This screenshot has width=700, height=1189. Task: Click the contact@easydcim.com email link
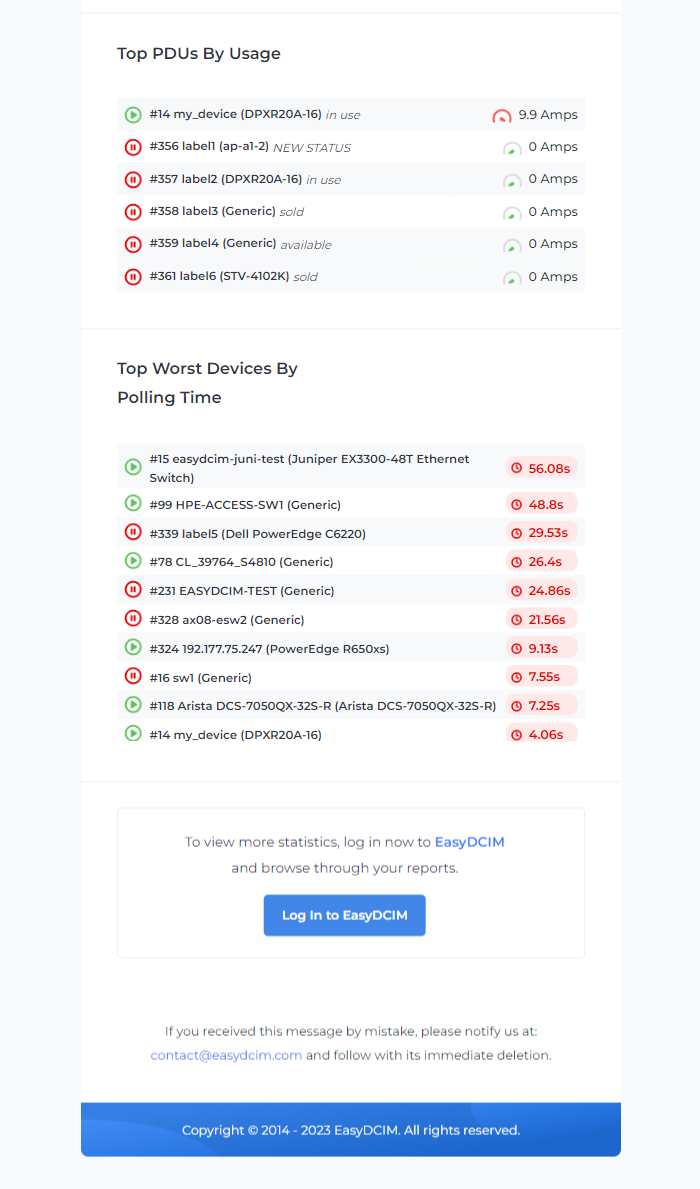tap(226, 1055)
